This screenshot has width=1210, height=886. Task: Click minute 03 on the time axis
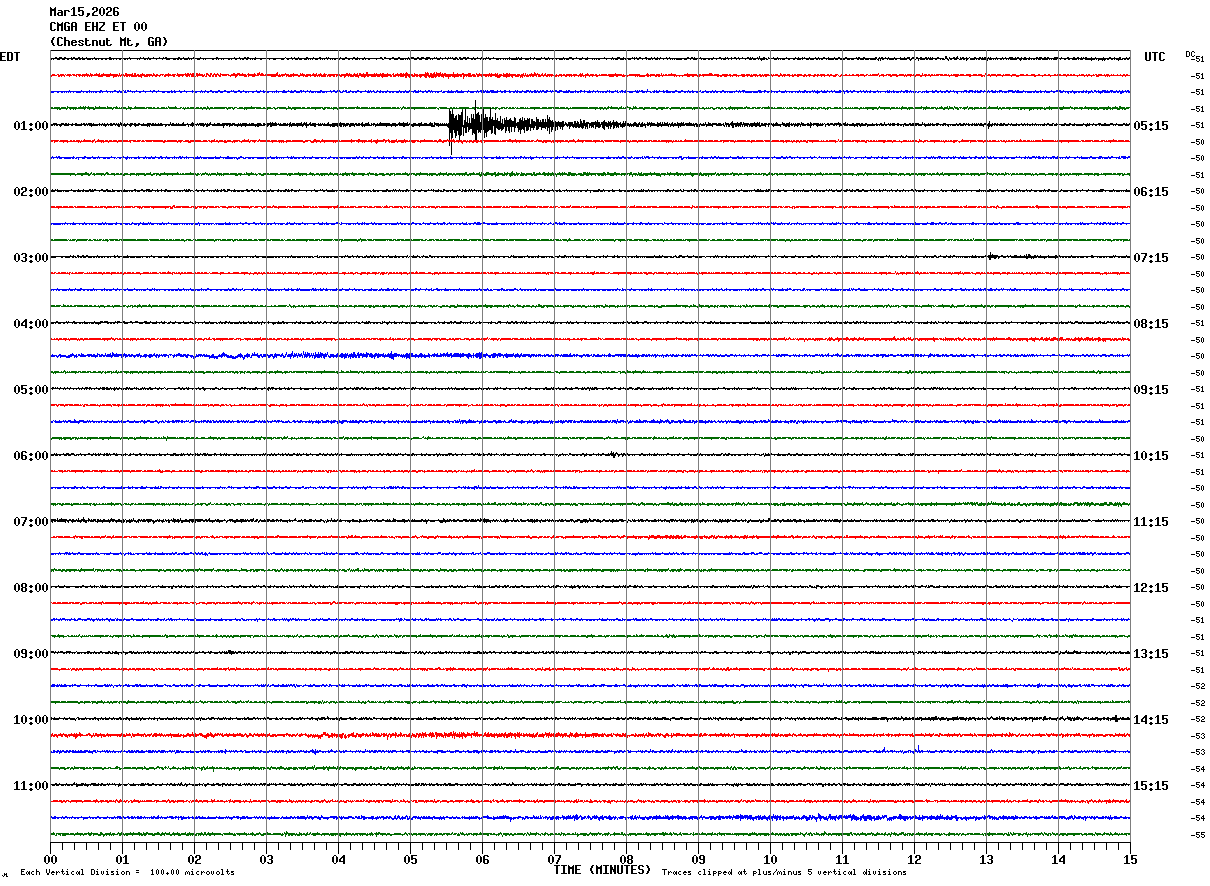pos(266,859)
